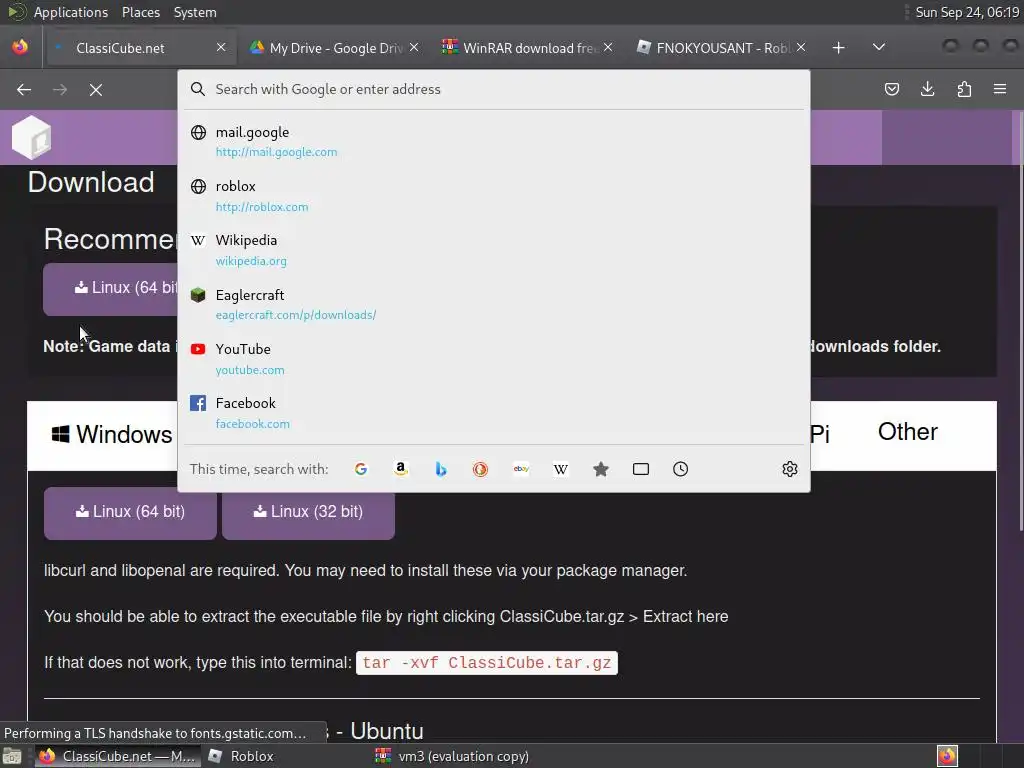Click the clock Sun Sep 24, 06:19
The width and height of the screenshot is (1024, 768).
[967, 12]
